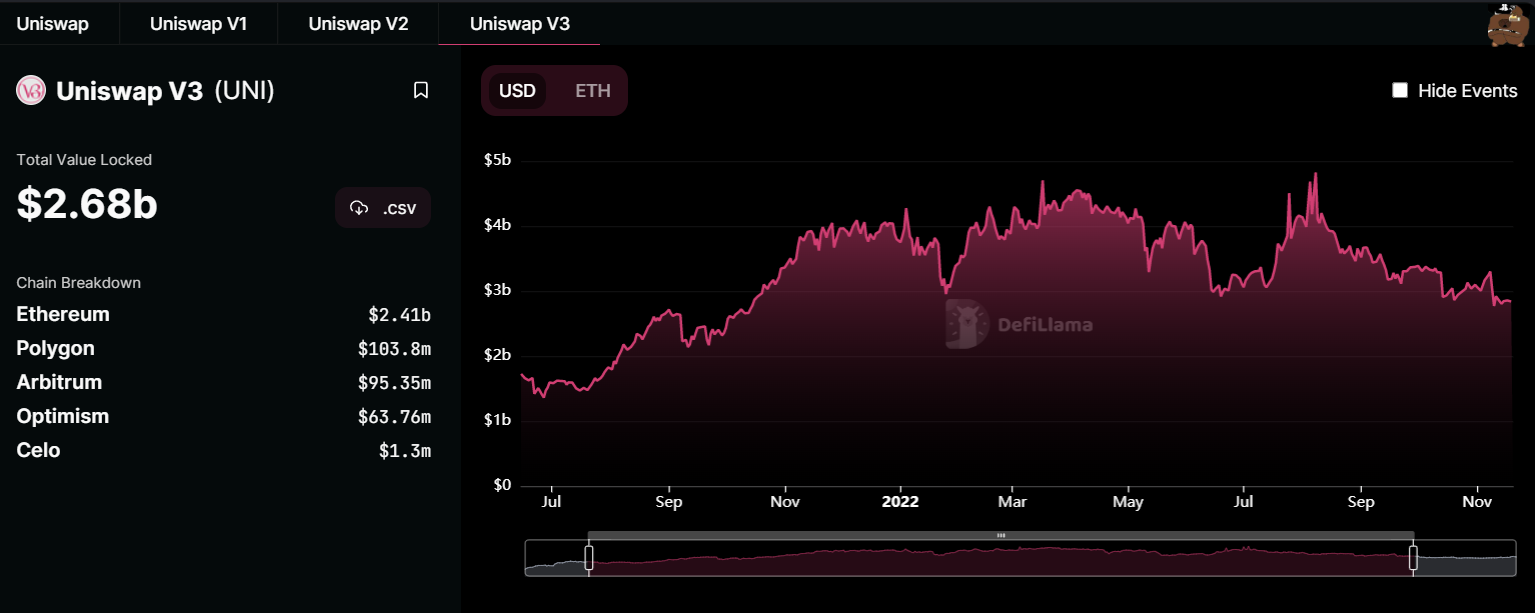
Task: Click the Arbitrum chain row label
Action: (x=59, y=382)
